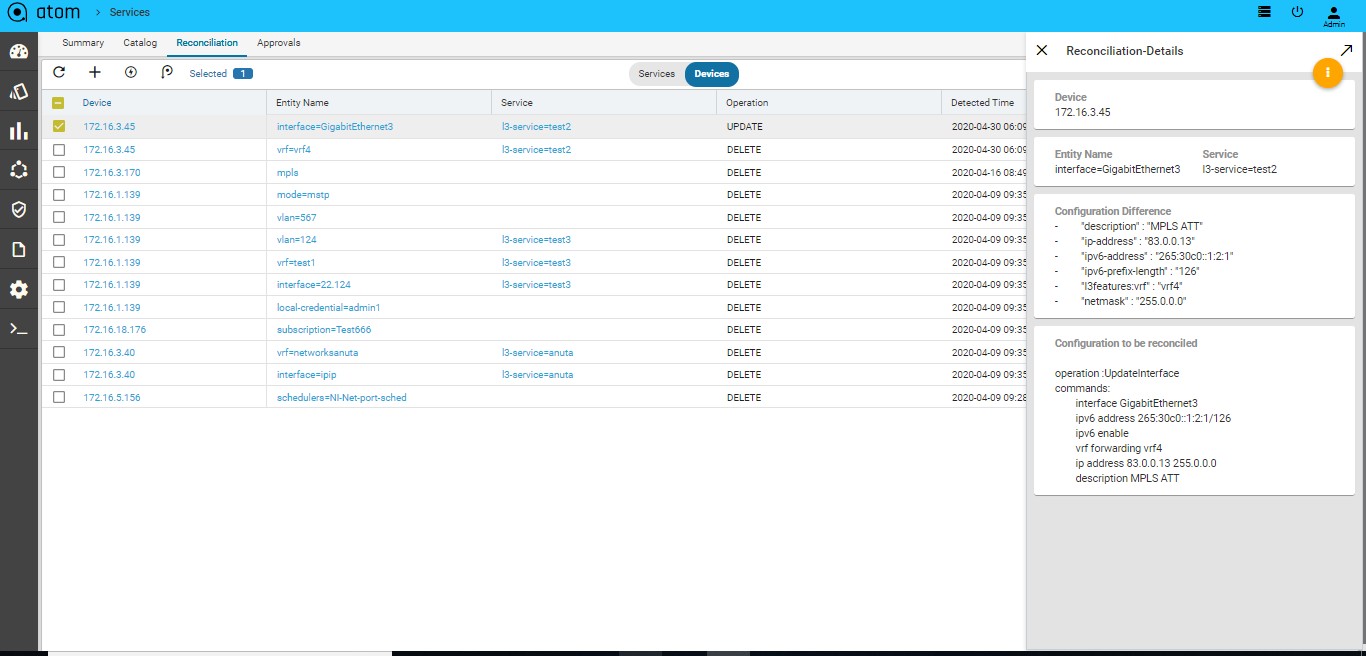Image resolution: width=1366 pixels, height=656 pixels.
Task: Switch to the Catalog tab
Action: pyautogui.click(x=140, y=43)
